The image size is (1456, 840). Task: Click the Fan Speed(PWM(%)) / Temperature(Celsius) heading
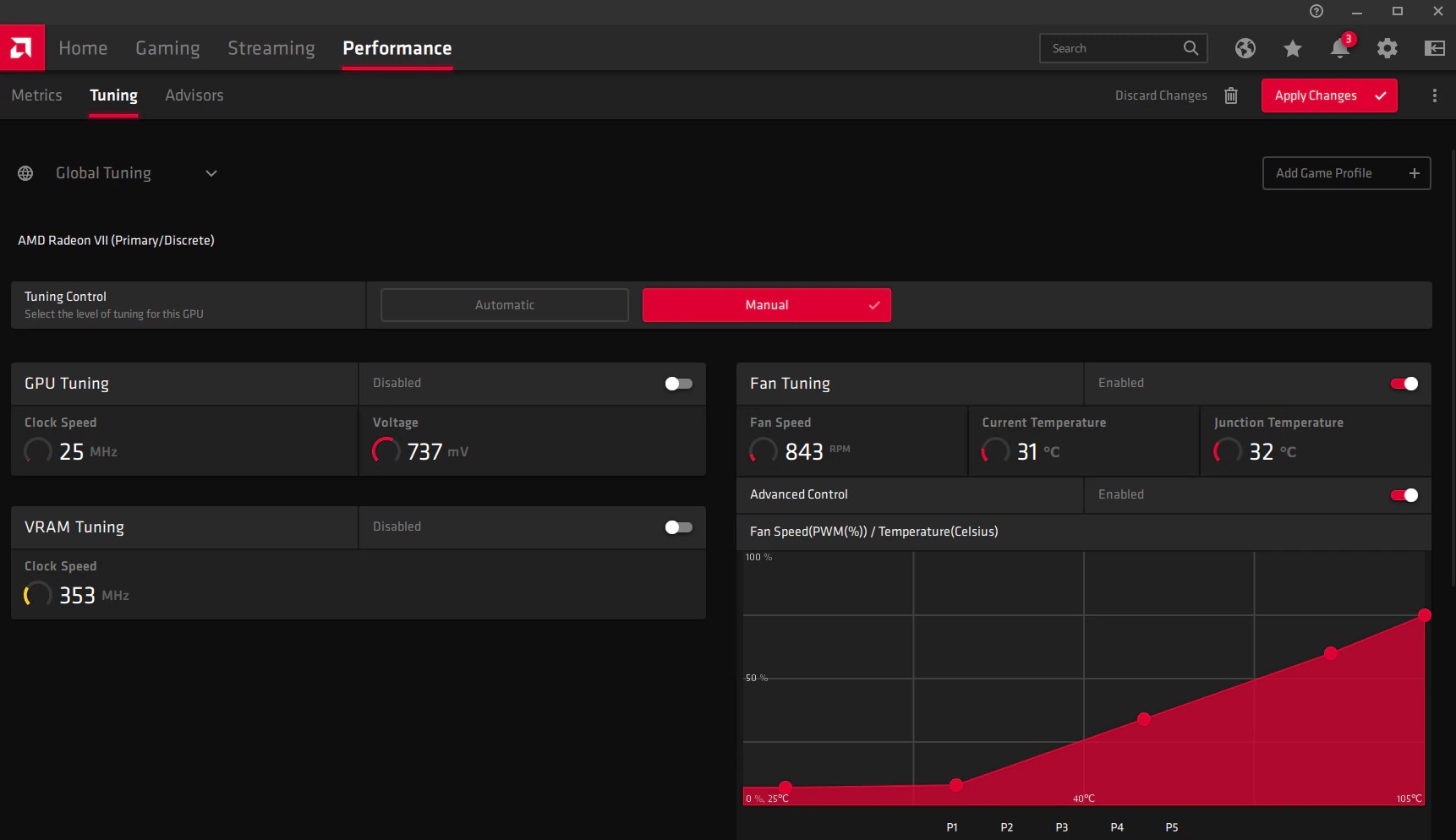(x=874, y=532)
